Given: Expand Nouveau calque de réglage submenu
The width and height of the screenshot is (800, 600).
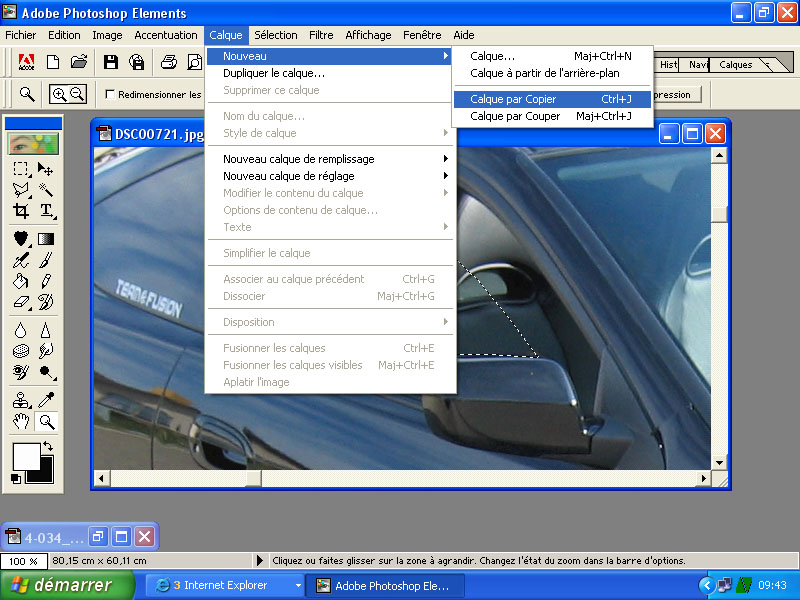Looking at the screenshot, I should pos(330,176).
